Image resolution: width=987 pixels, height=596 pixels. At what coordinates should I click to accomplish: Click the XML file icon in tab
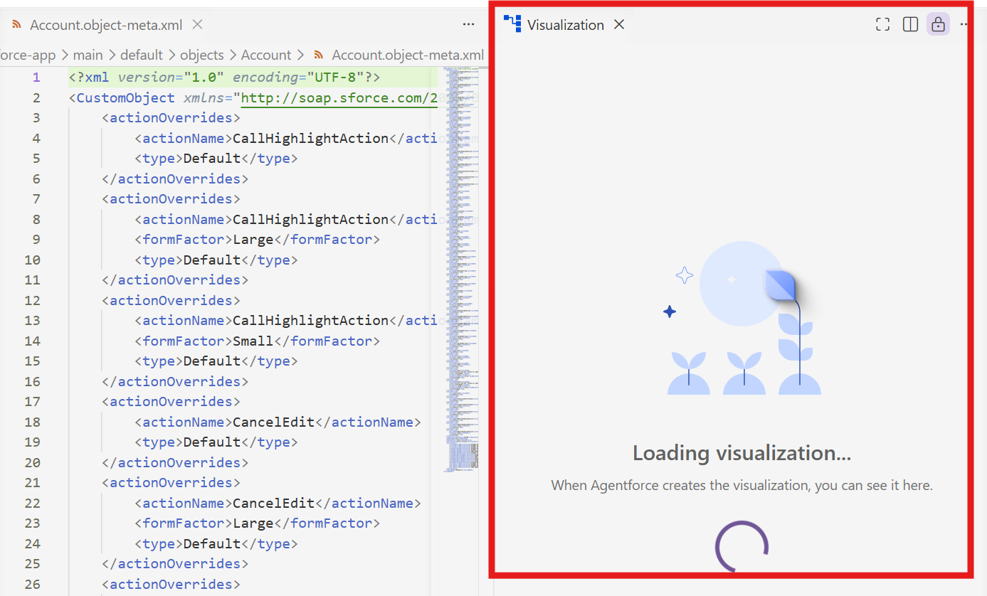(x=17, y=25)
